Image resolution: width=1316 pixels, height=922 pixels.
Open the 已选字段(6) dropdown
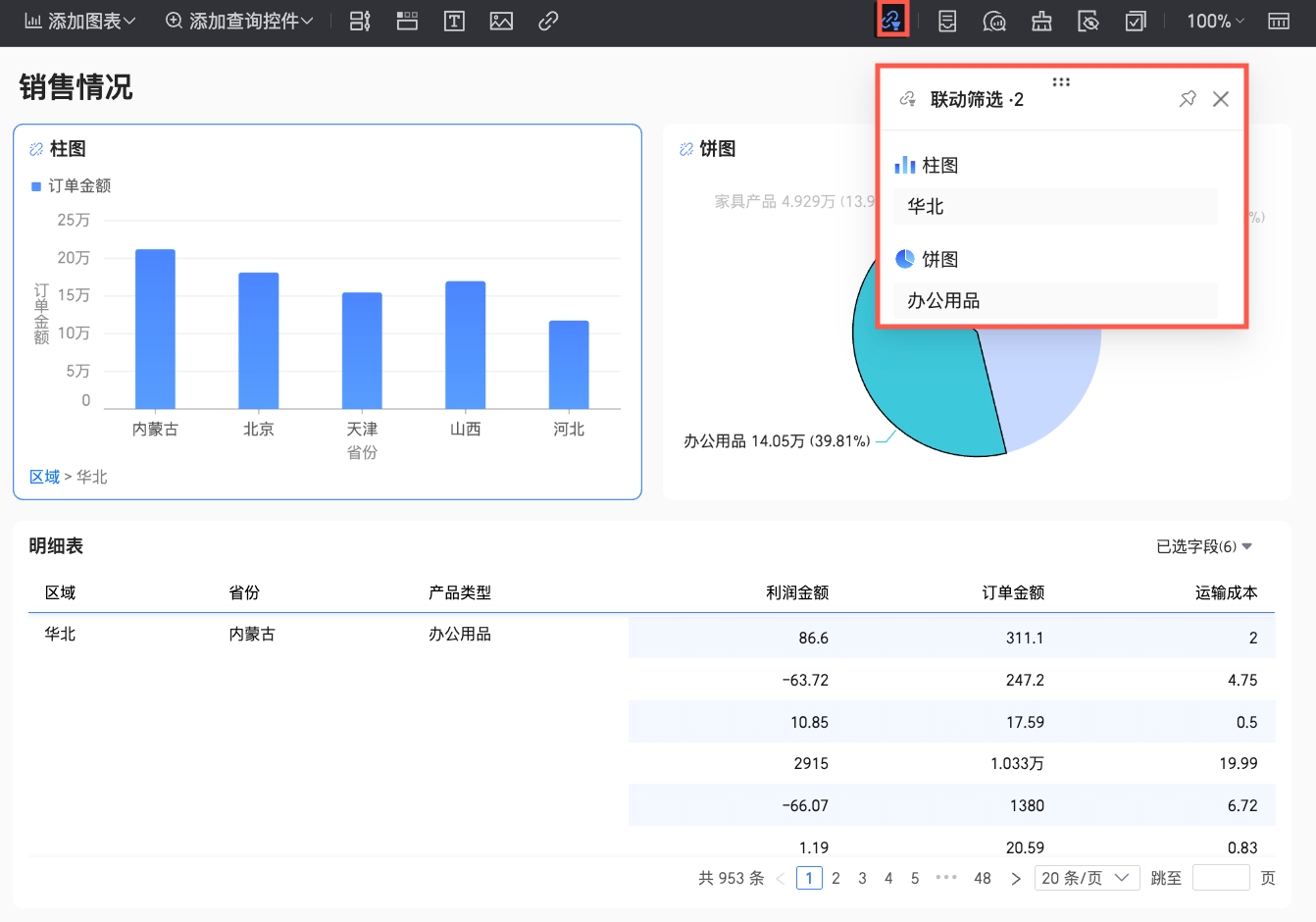1204,546
